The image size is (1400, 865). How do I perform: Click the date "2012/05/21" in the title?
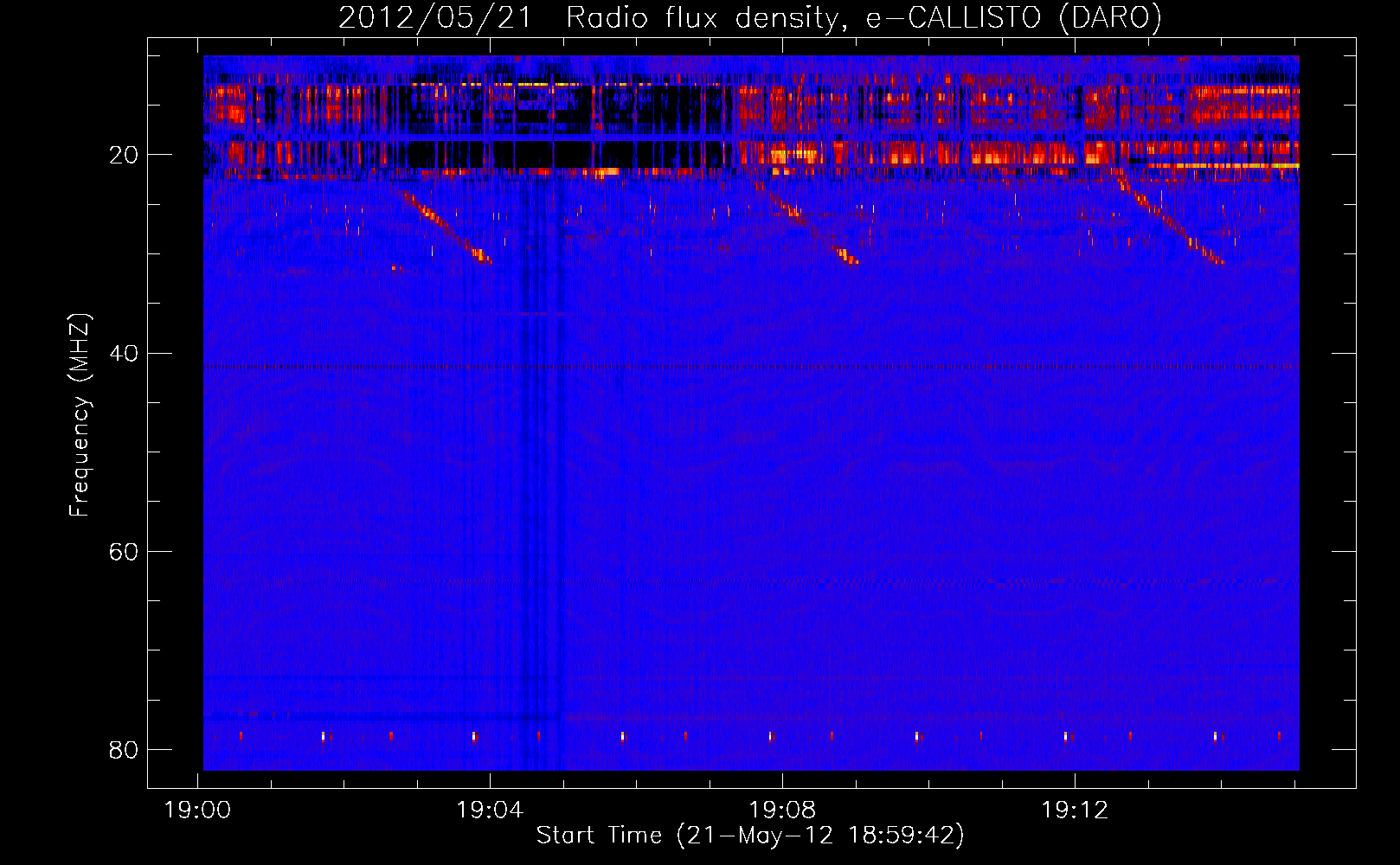point(435,18)
